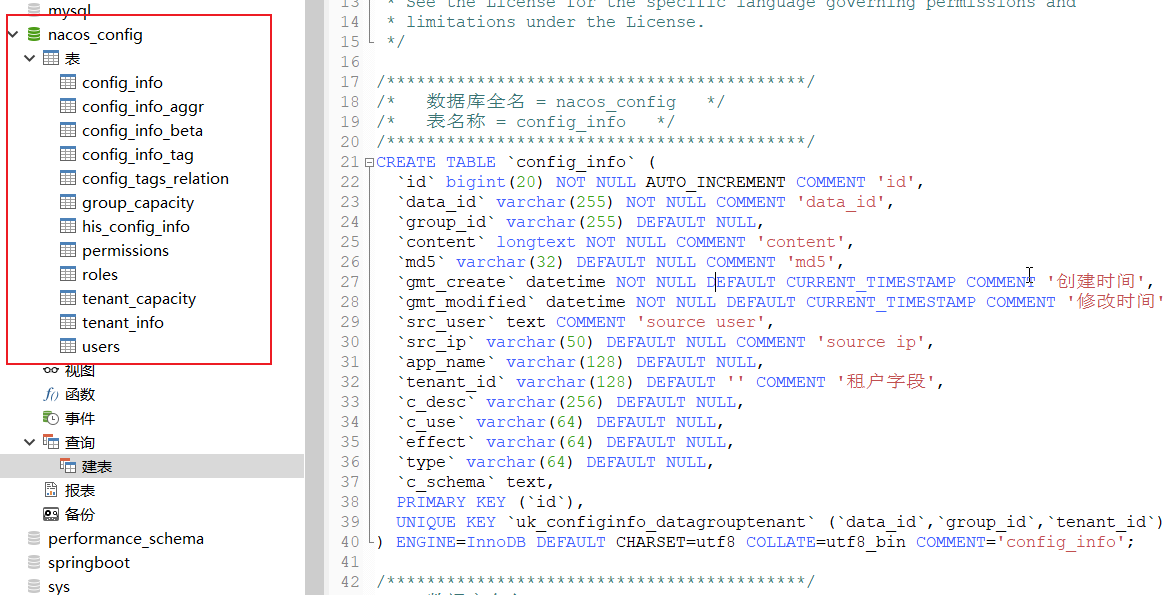Click the config_info_aggr table icon
The image size is (1166, 595).
(x=68, y=106)
